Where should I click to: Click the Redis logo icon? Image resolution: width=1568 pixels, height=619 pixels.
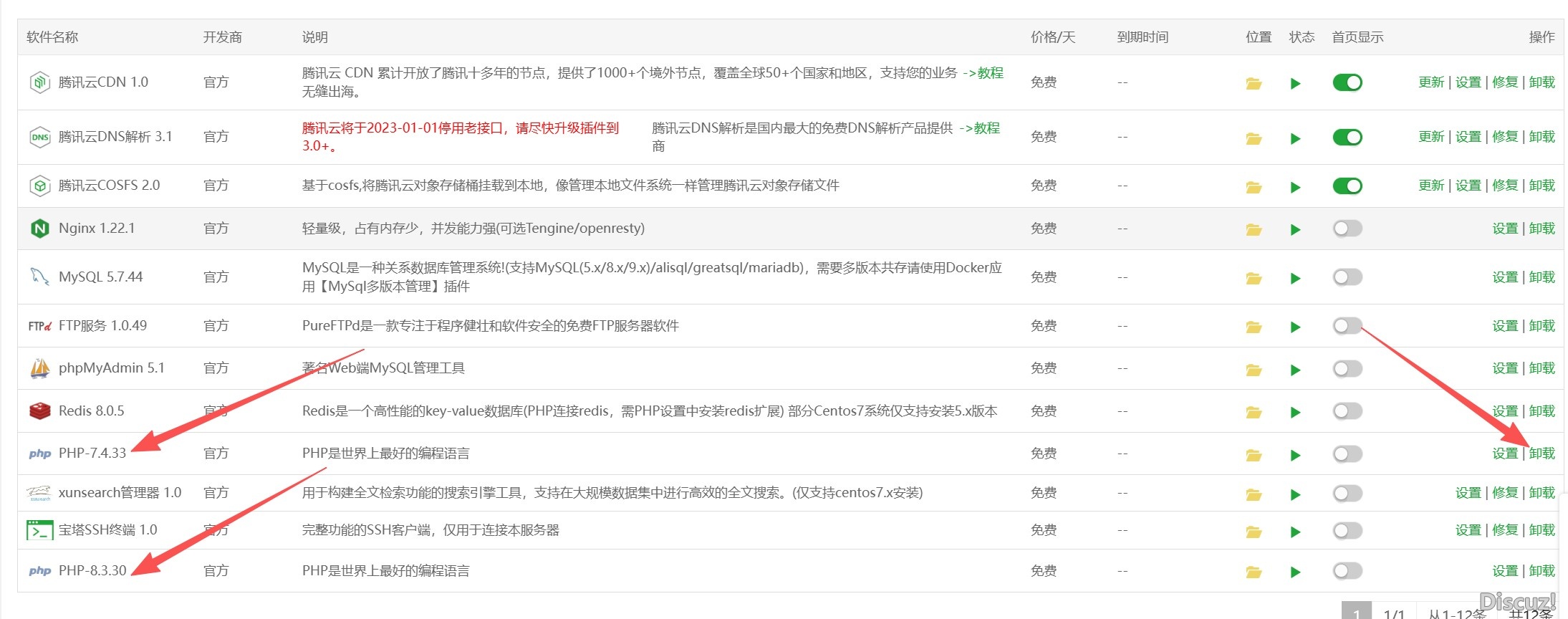(x=39, y=411)
